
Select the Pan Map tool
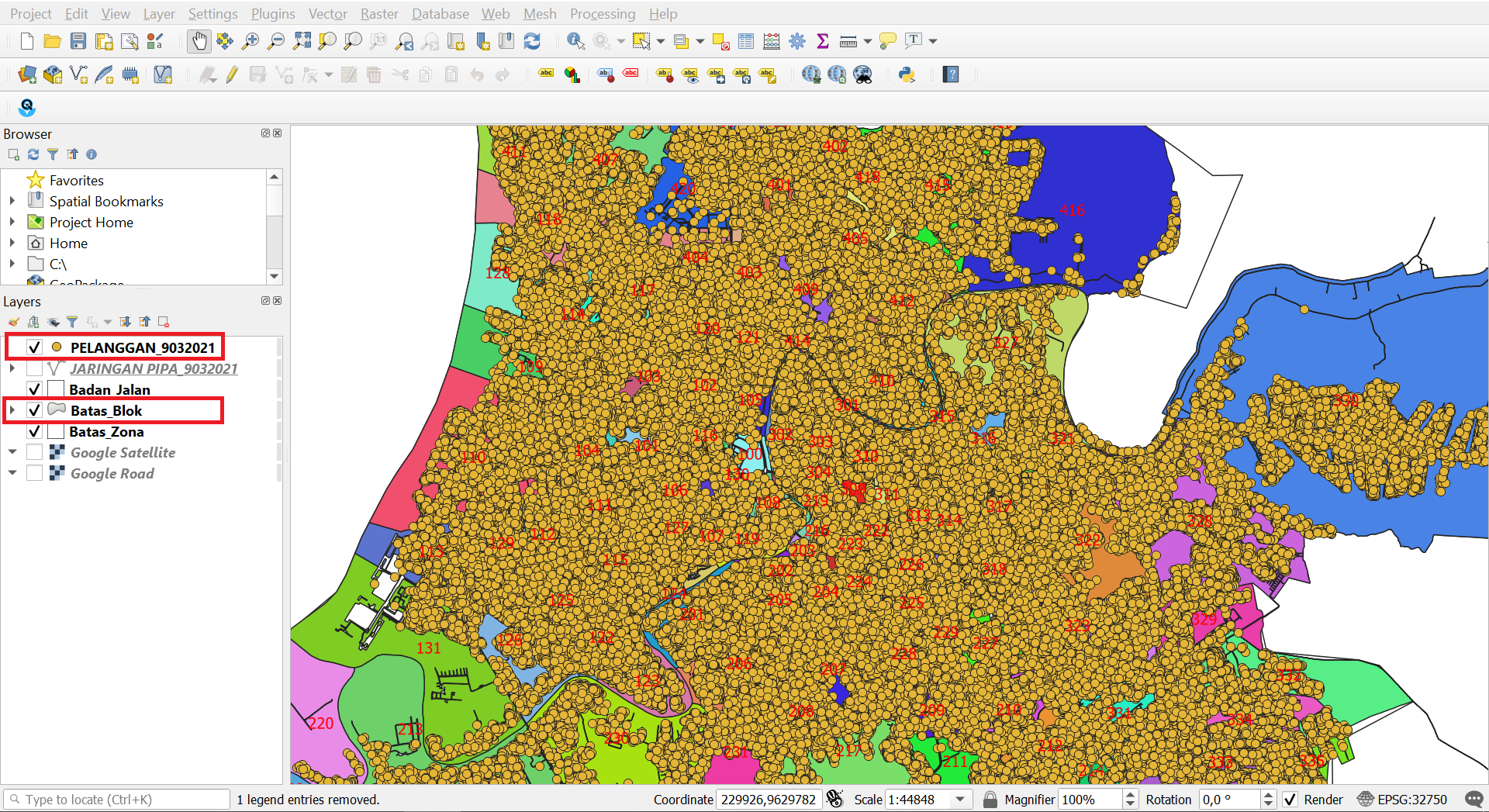199,40
